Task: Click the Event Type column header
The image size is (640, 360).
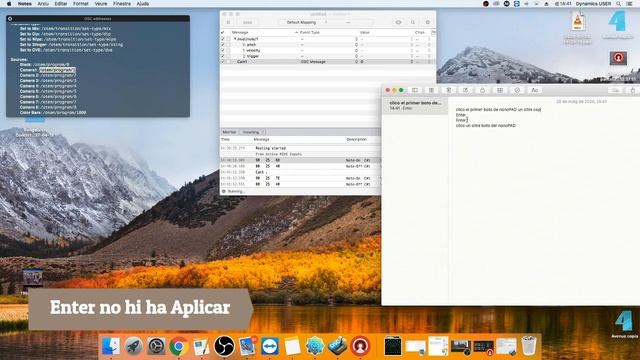Action: [310, 32]
